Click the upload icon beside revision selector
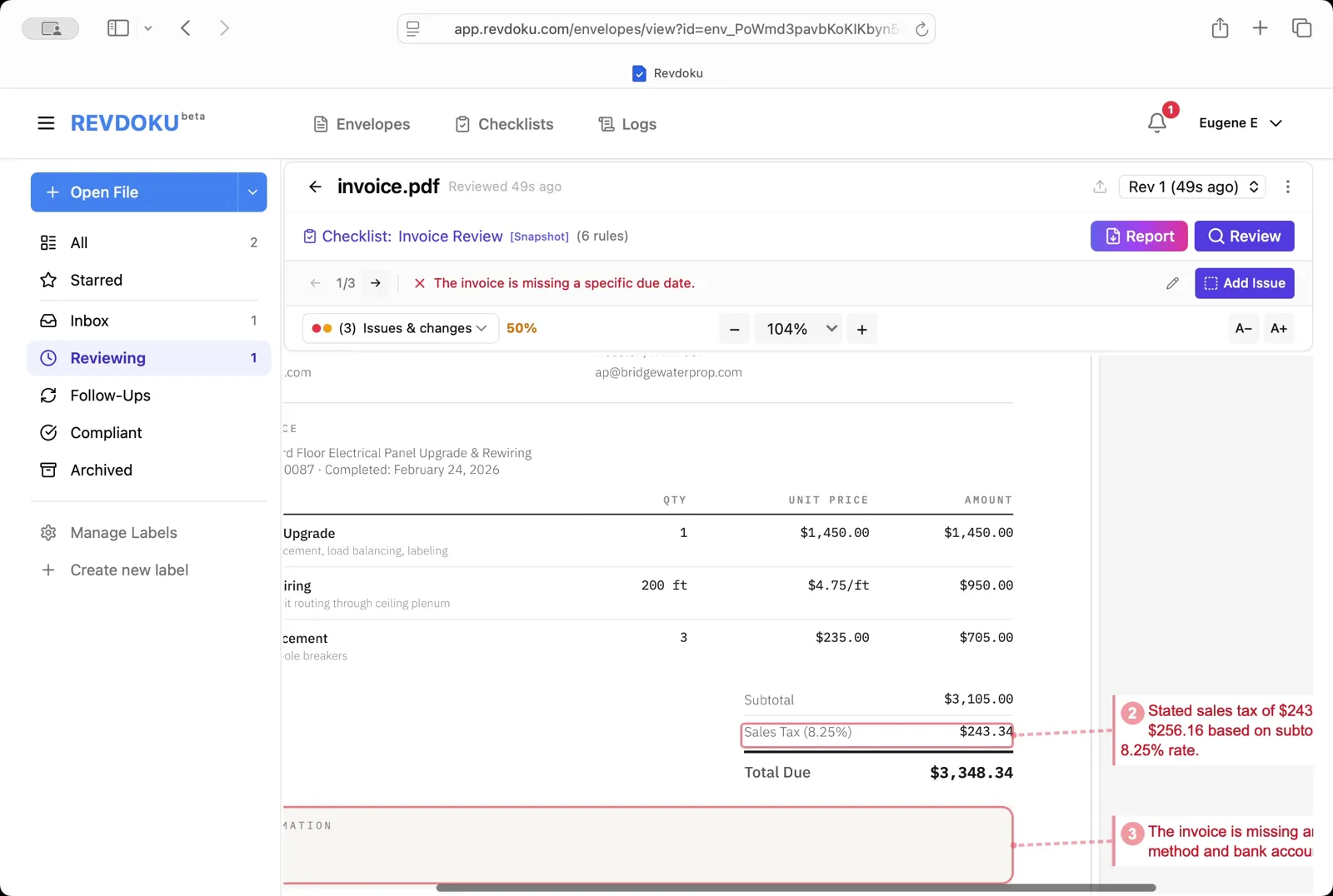 1100,187
